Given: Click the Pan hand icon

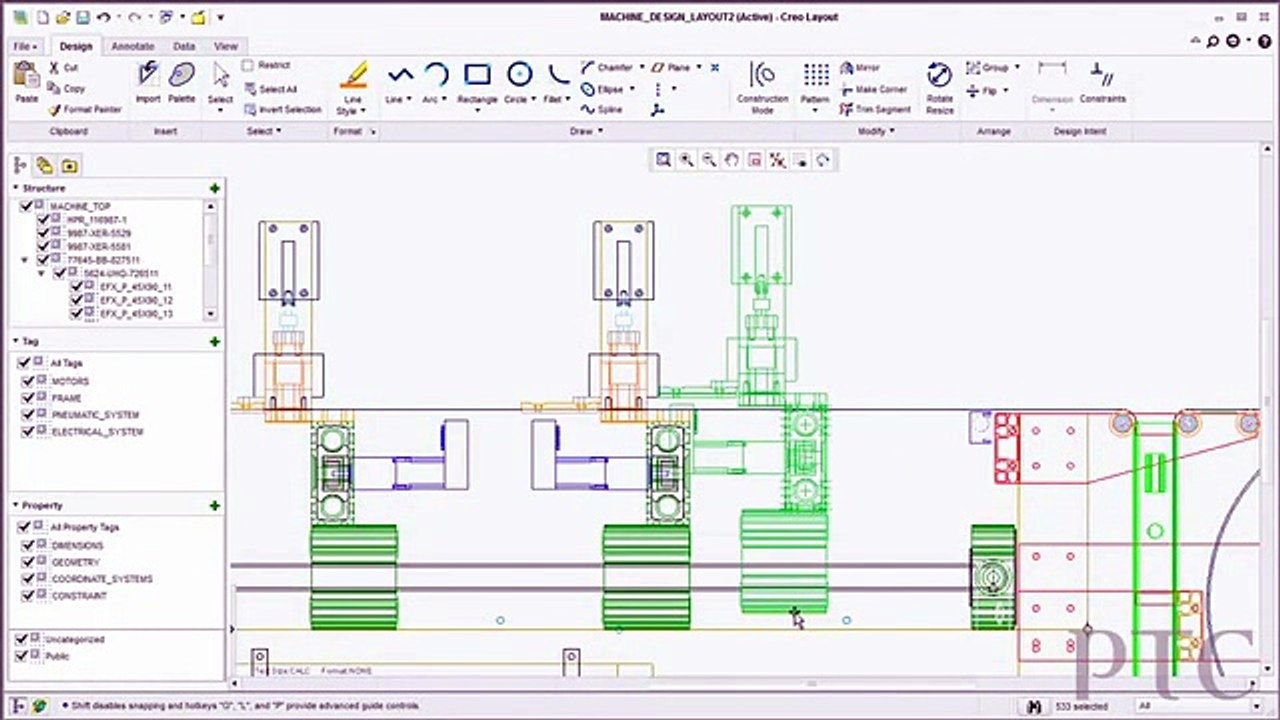Looking at the screenshot, I should (732, 160).
